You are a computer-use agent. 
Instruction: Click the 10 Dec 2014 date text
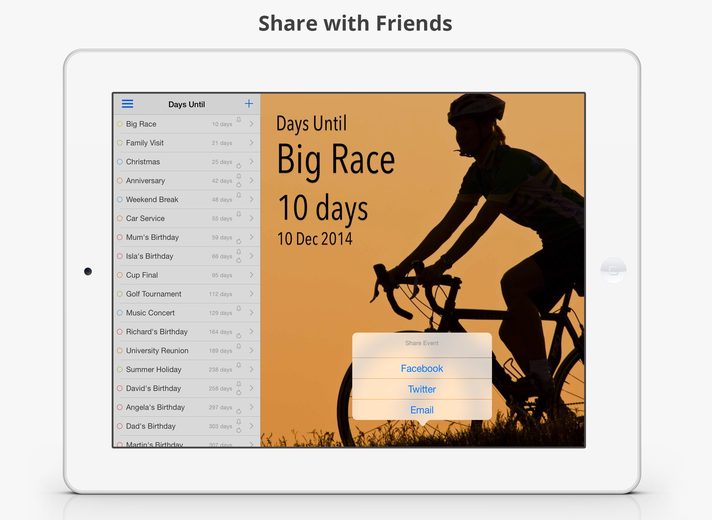coord(315,239)
